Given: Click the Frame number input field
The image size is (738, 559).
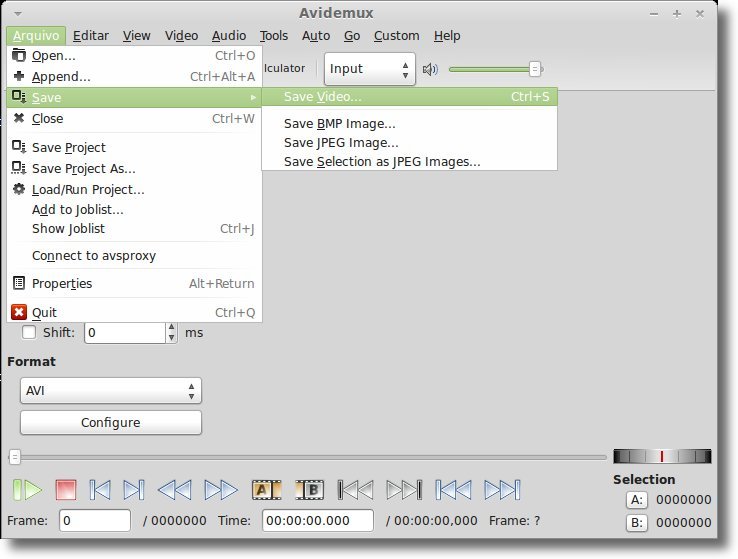Looking at the screenshot, I should pos(95,520).
